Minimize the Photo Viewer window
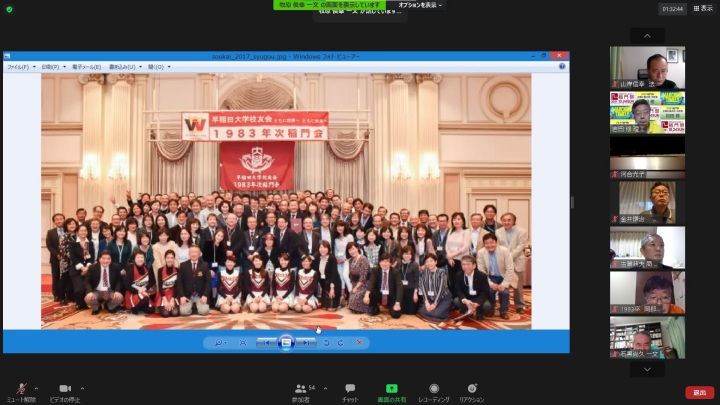The image size is (720, 405). (x=533, y=56)
